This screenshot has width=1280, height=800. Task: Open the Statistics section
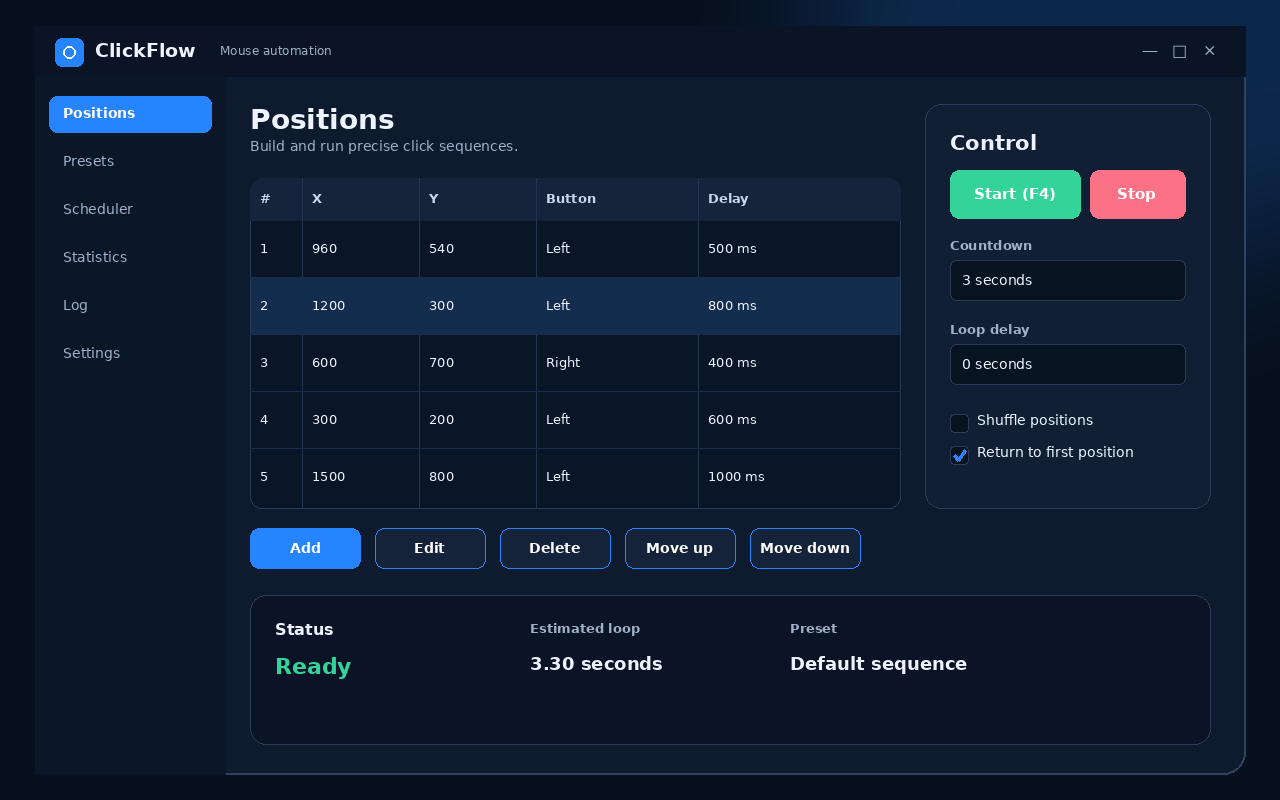[x=130, y=258]
